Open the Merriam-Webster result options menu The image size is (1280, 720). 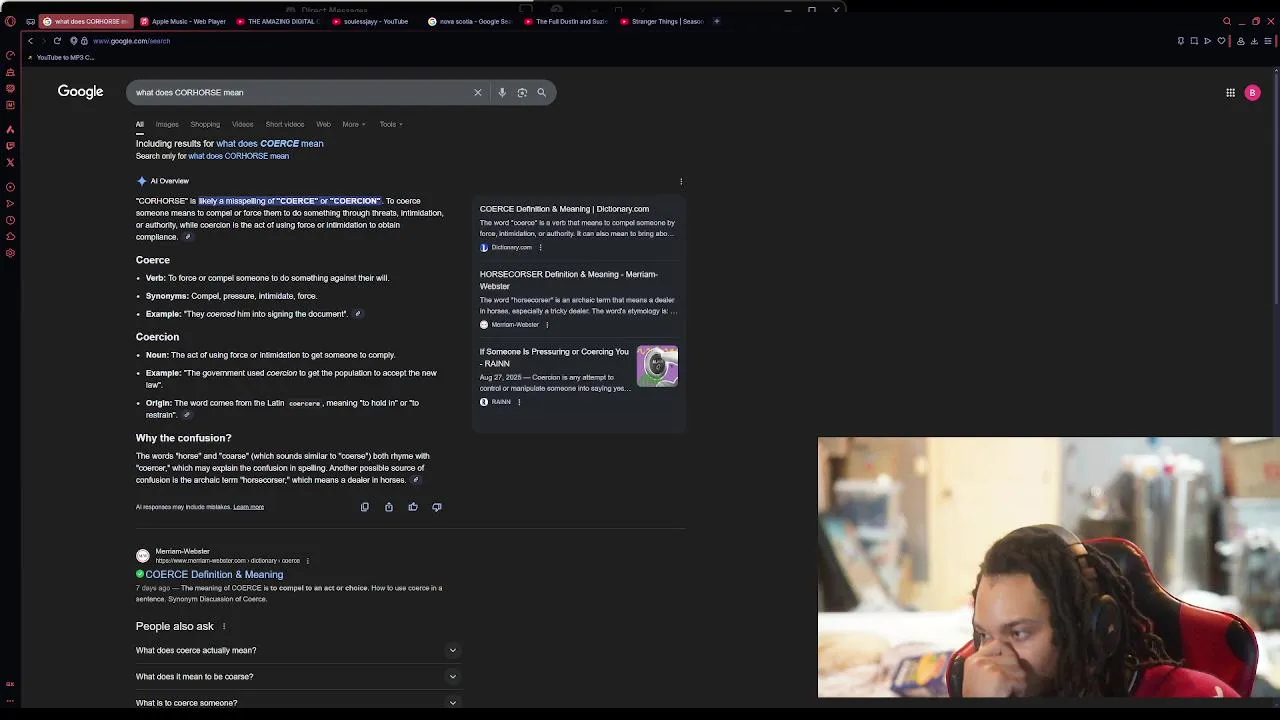pyautogui.click(x=307, y=561)
